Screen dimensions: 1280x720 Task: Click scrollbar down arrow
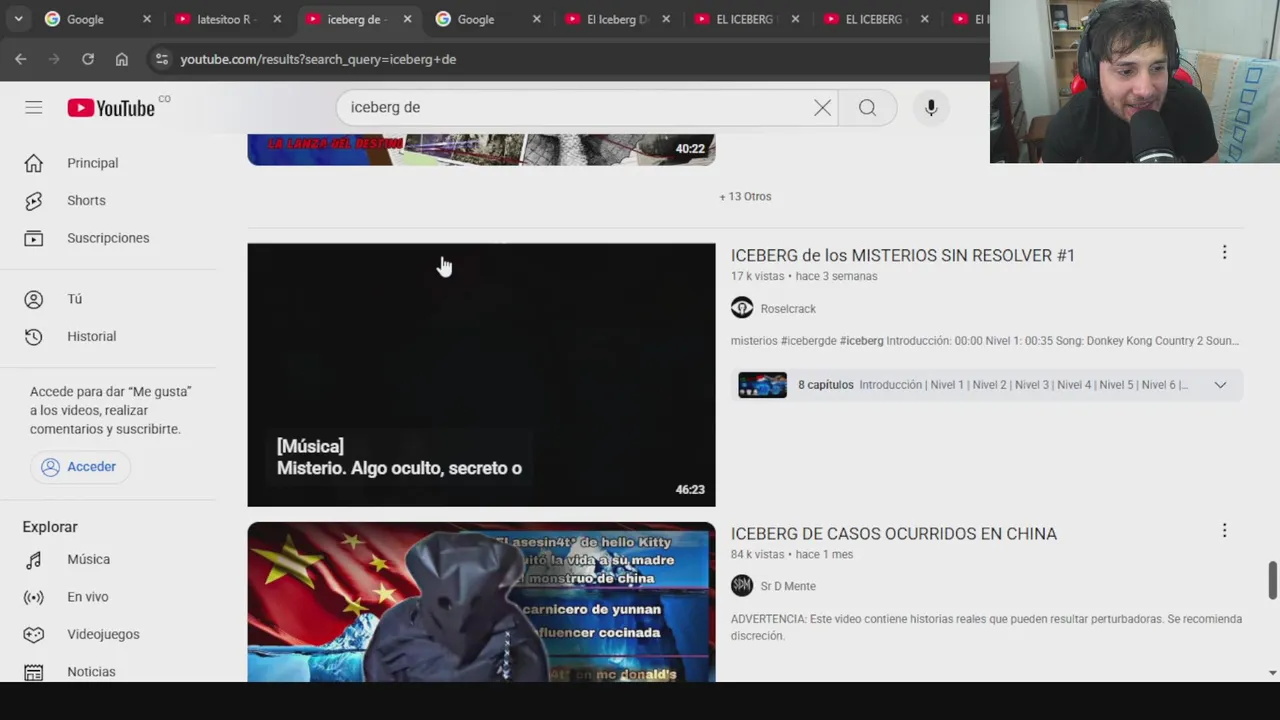point(1272,673)
